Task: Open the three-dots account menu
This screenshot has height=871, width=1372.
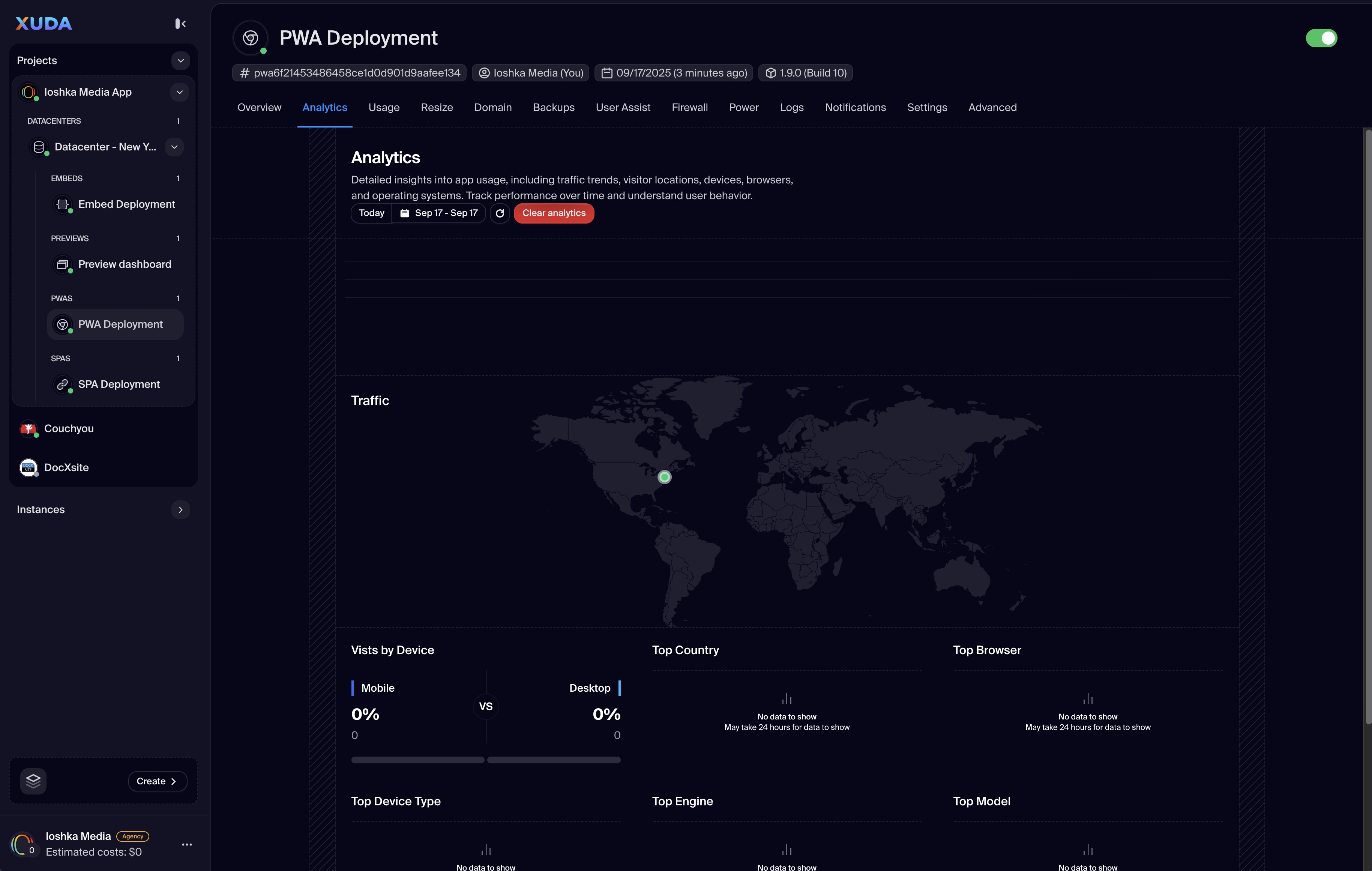Action: (186, 844)
